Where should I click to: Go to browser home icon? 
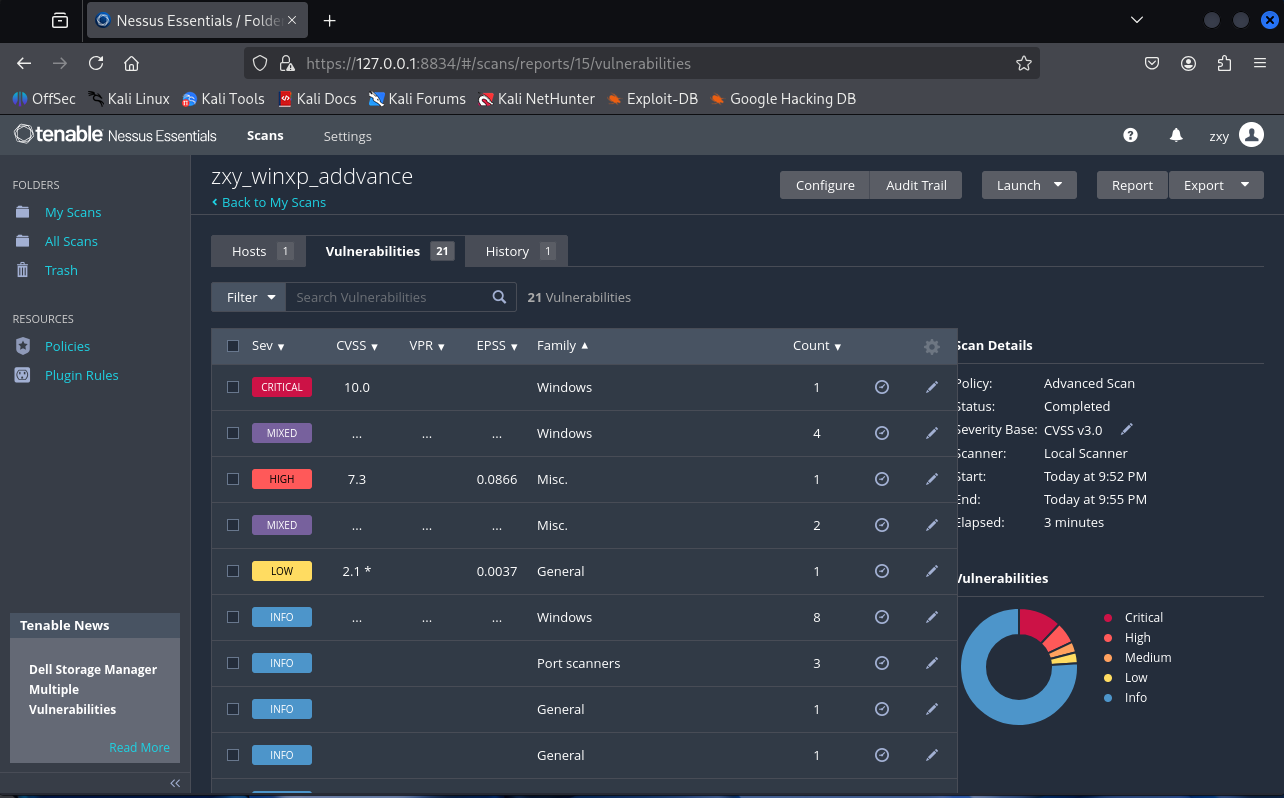coord(131,63)
